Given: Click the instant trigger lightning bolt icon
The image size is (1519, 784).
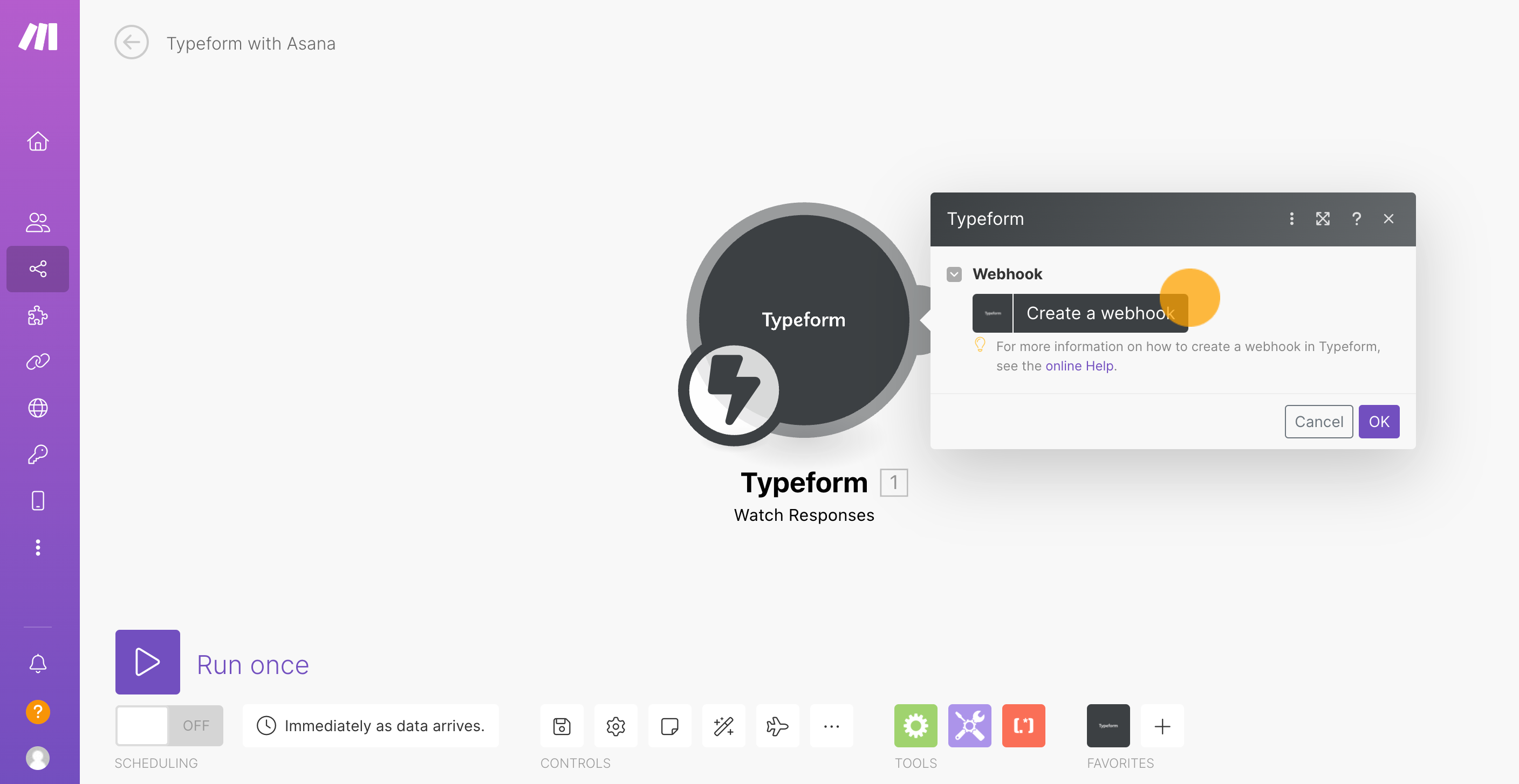Looking at the screenshot, I should 734,390.
